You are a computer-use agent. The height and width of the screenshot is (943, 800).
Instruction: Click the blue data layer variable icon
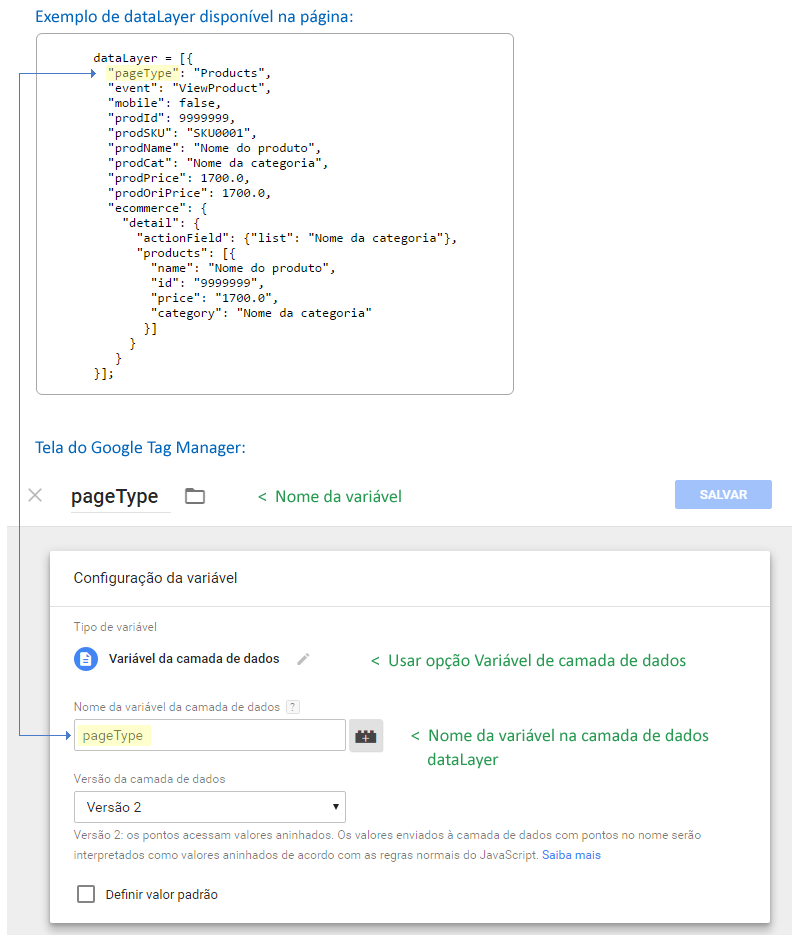pos(86,659)
